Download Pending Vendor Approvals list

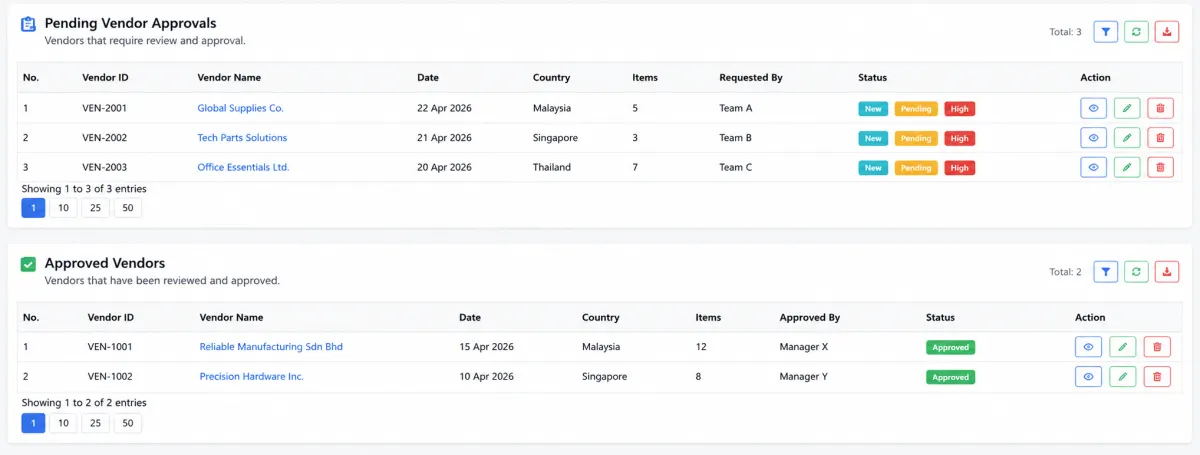coord(1166,32)
